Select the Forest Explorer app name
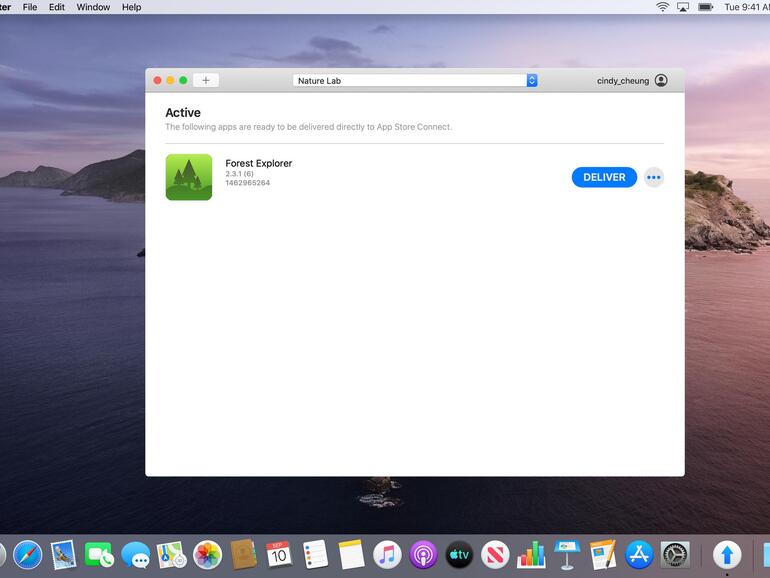The image size is (770, 578). click(x=259, y=163)
